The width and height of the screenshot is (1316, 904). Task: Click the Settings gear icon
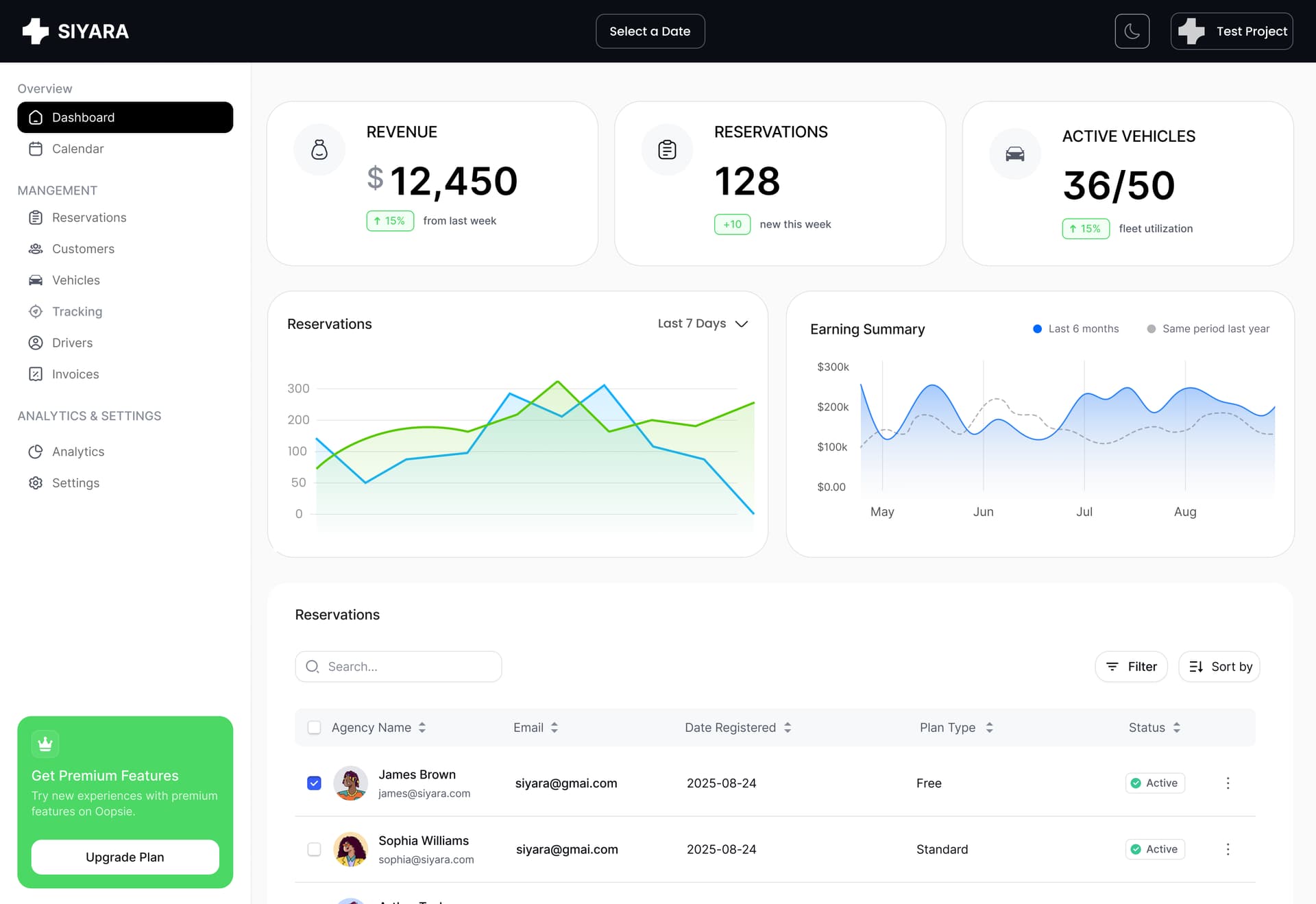[36, 483]
